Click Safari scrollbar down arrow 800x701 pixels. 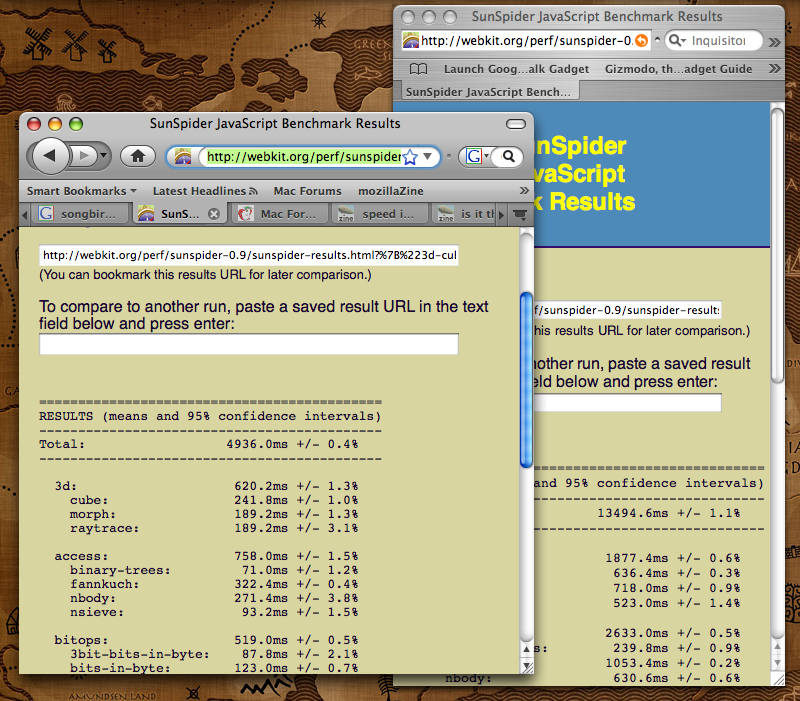click(x=777, y=663)
